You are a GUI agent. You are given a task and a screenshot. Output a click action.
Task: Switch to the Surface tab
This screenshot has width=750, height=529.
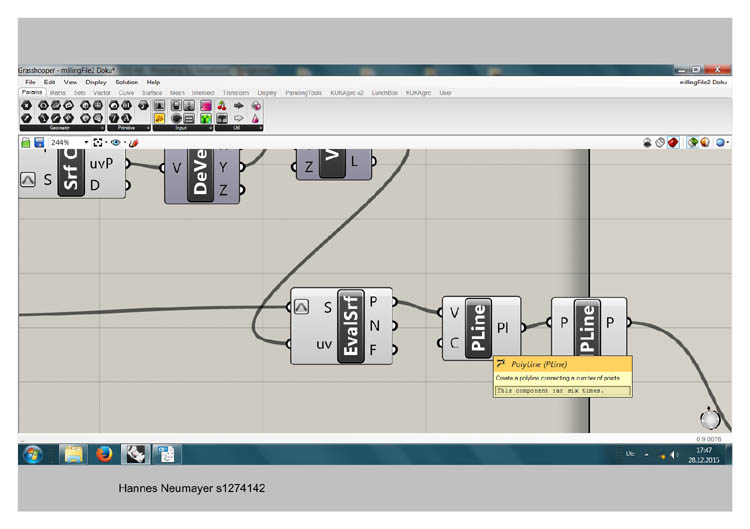(x=152, y=93)
